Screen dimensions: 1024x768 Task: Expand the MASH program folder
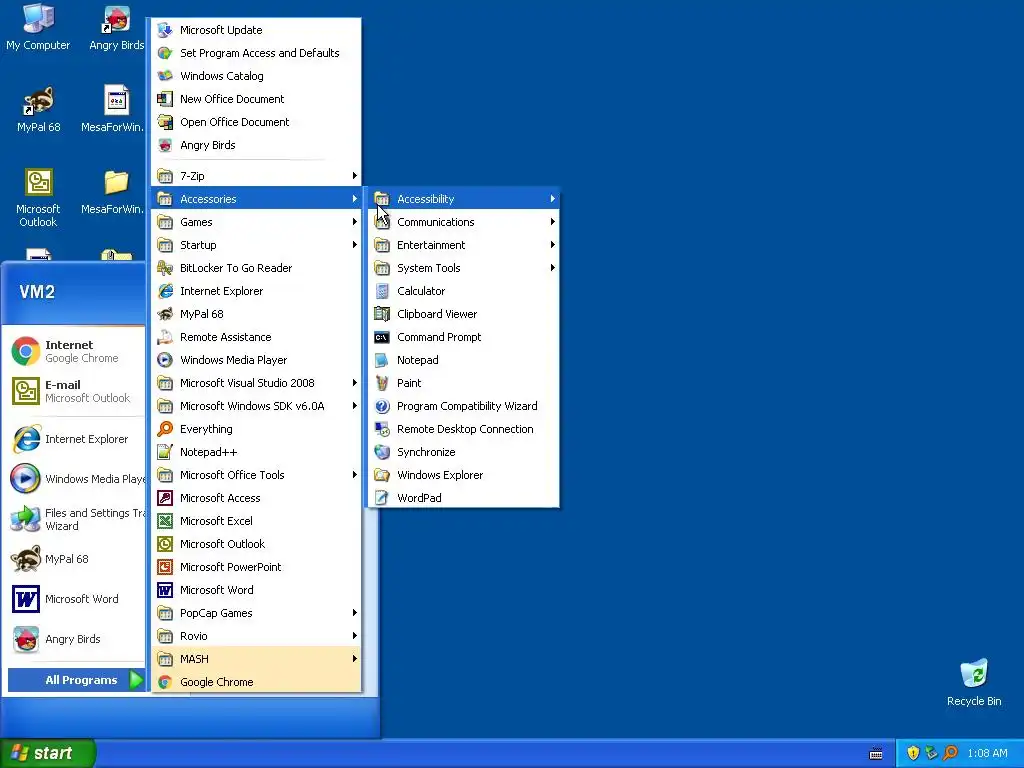256,659
